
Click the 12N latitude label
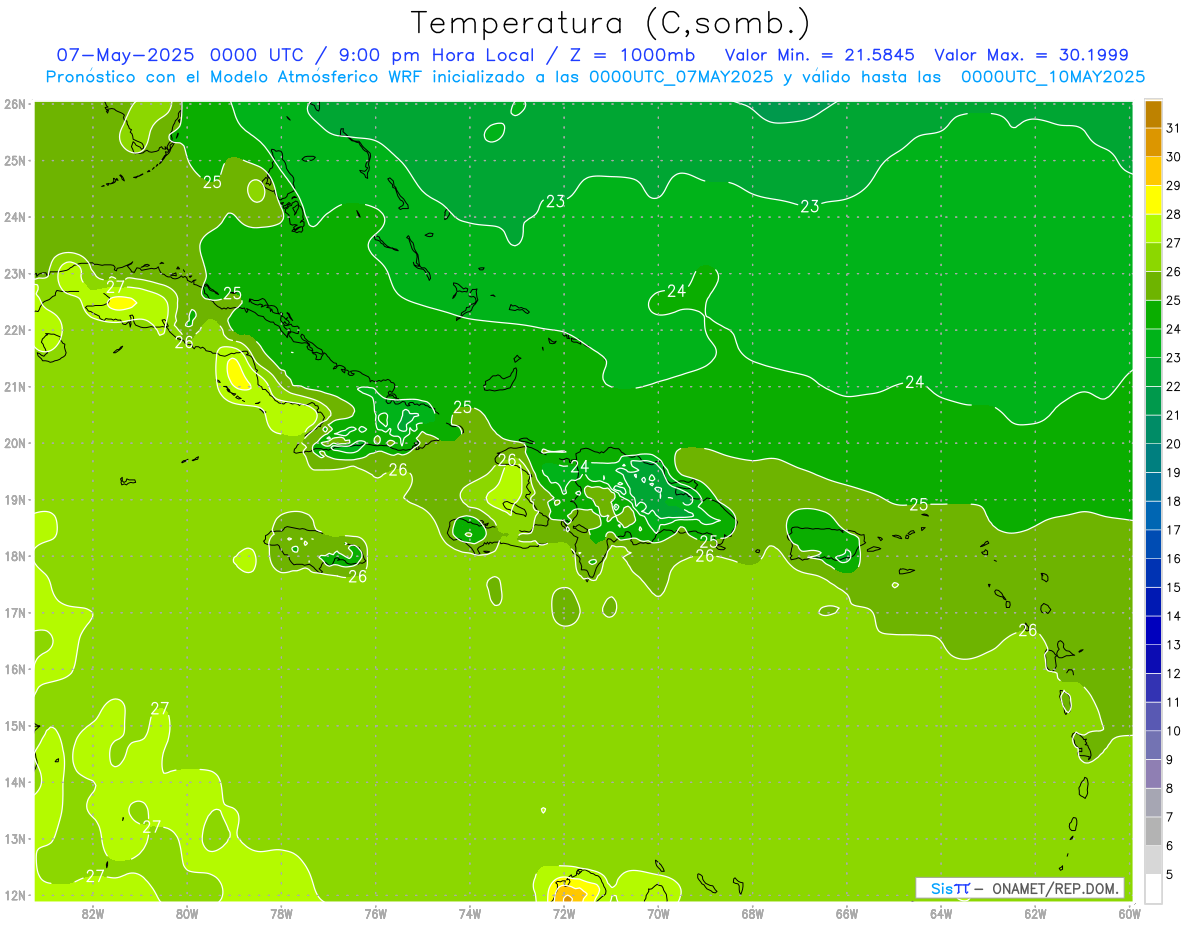click(x=15, y=895)
